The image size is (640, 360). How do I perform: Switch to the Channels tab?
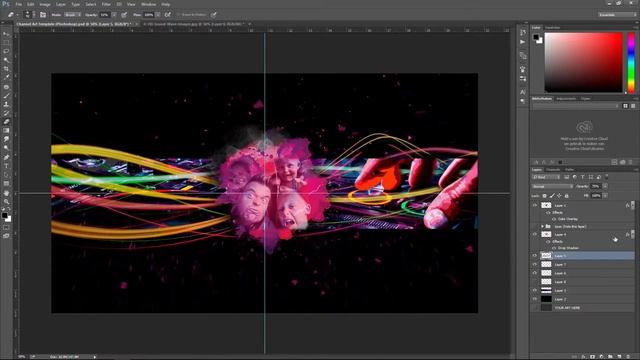553,169
